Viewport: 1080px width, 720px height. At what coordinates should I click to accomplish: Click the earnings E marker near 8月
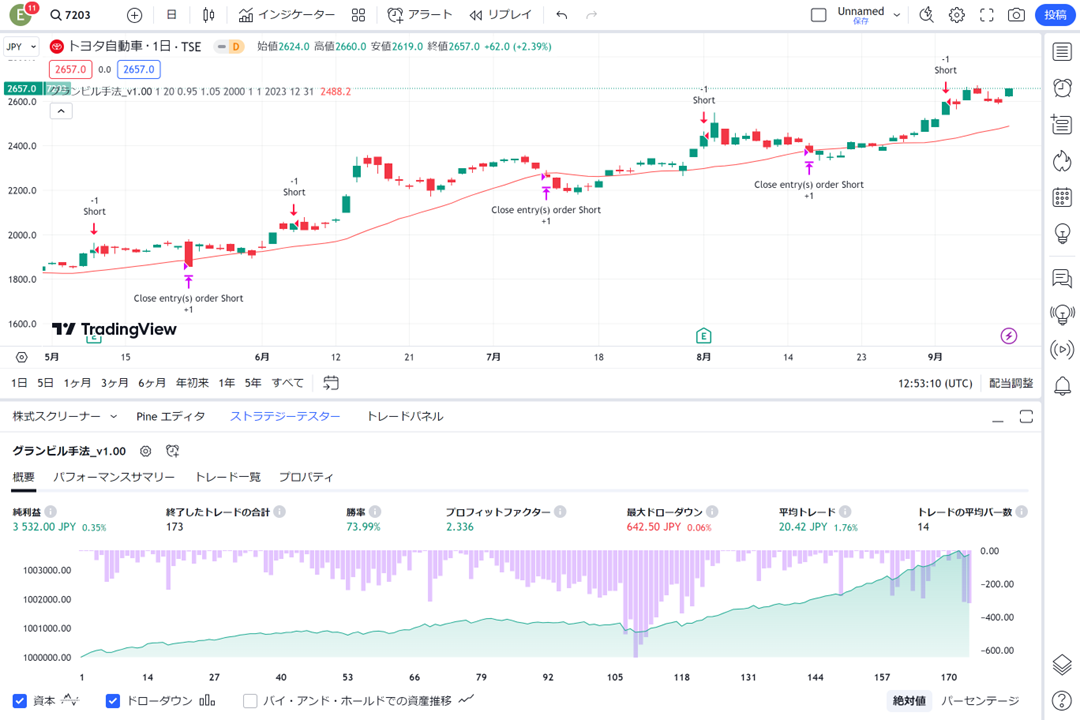(x=703, y=336)
